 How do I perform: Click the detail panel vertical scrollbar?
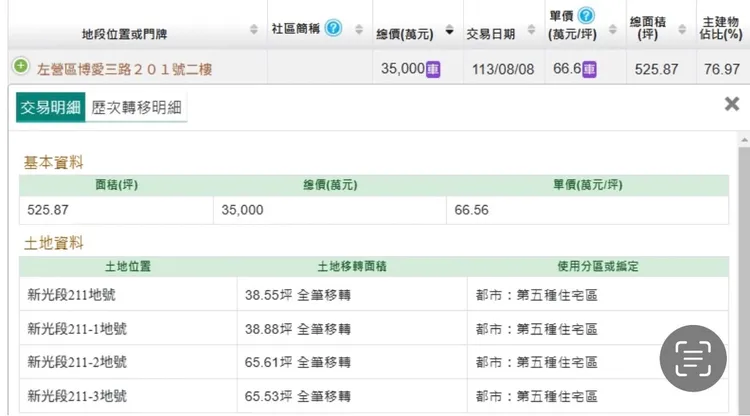point(744,281)
